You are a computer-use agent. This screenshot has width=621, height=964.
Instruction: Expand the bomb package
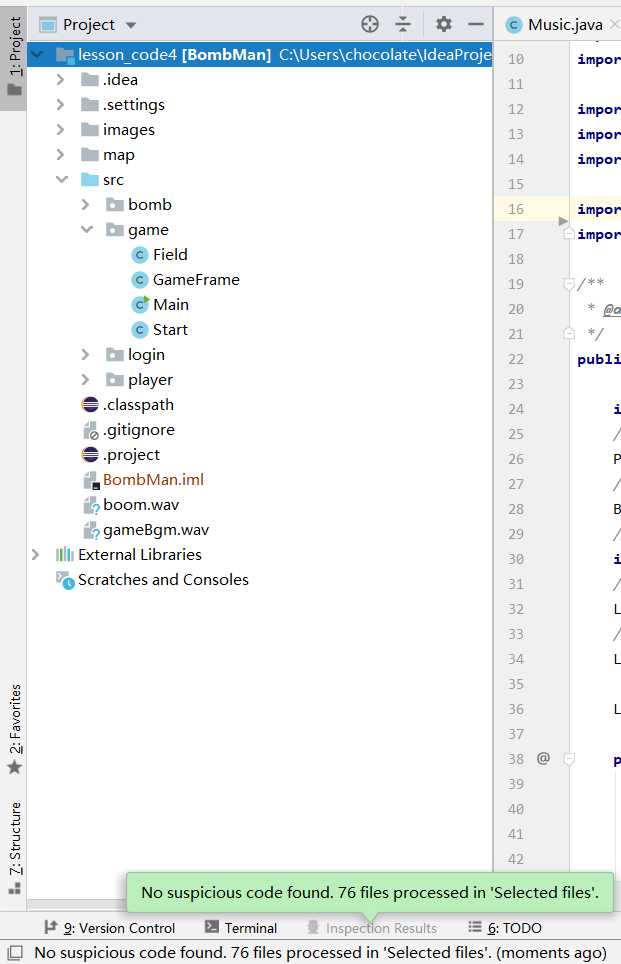(x=85, y=205)
